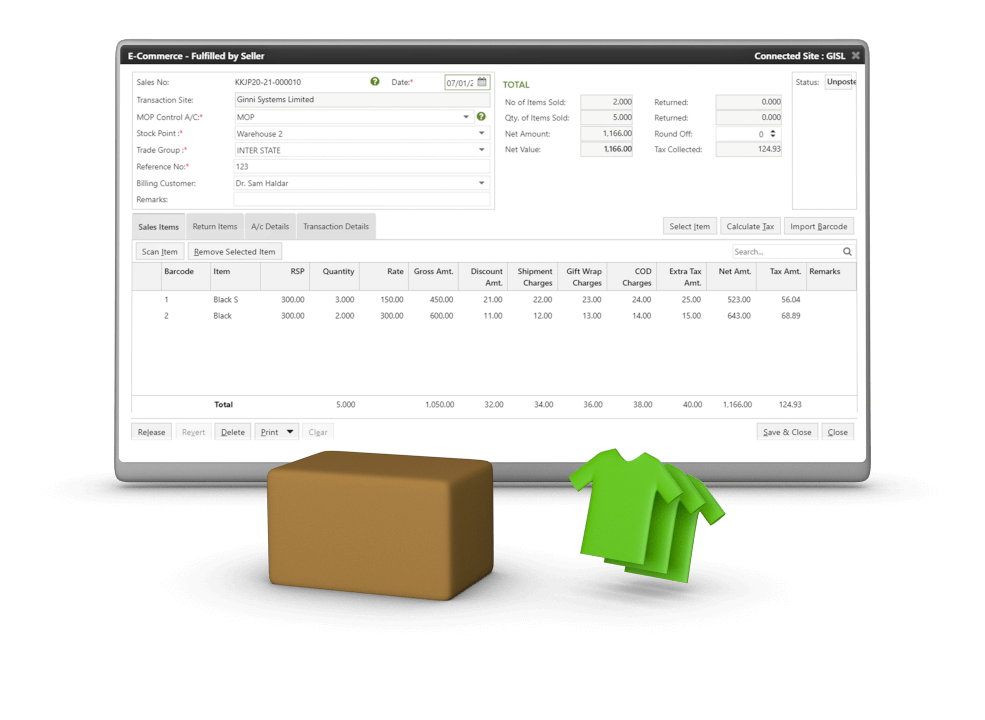Expand MOP Control A/C dropdown

pos(466,117)
